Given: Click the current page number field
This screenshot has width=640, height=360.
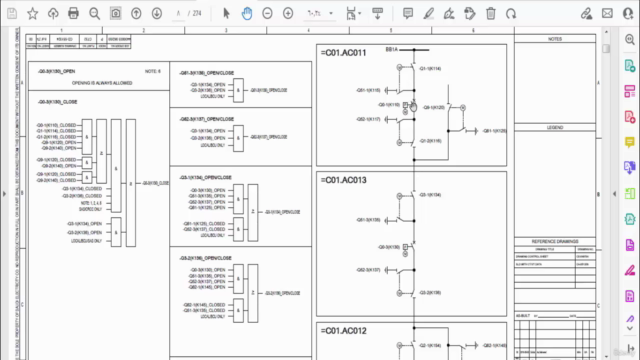Looking at the screenshot, I should click(x=178, y=13).
